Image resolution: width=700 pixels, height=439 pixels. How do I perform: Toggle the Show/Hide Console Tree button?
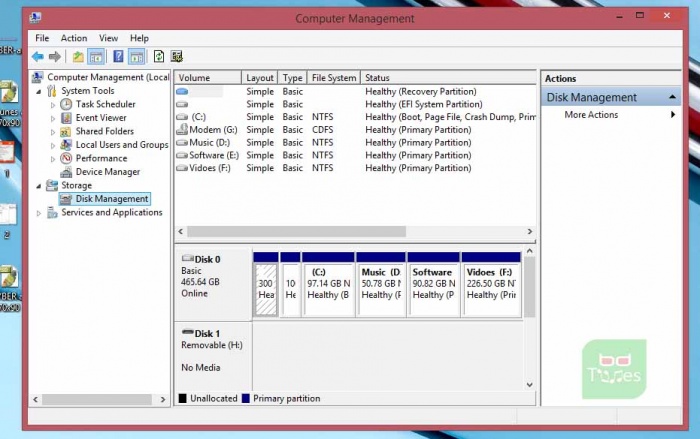(x=97, y=57)
